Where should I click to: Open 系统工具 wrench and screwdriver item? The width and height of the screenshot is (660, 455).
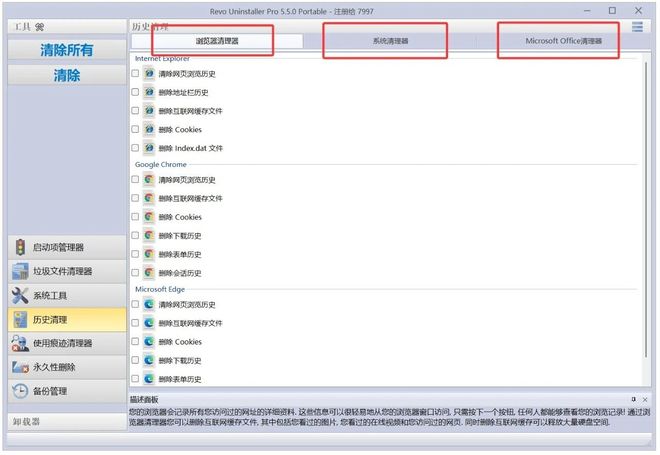point(67,295)
